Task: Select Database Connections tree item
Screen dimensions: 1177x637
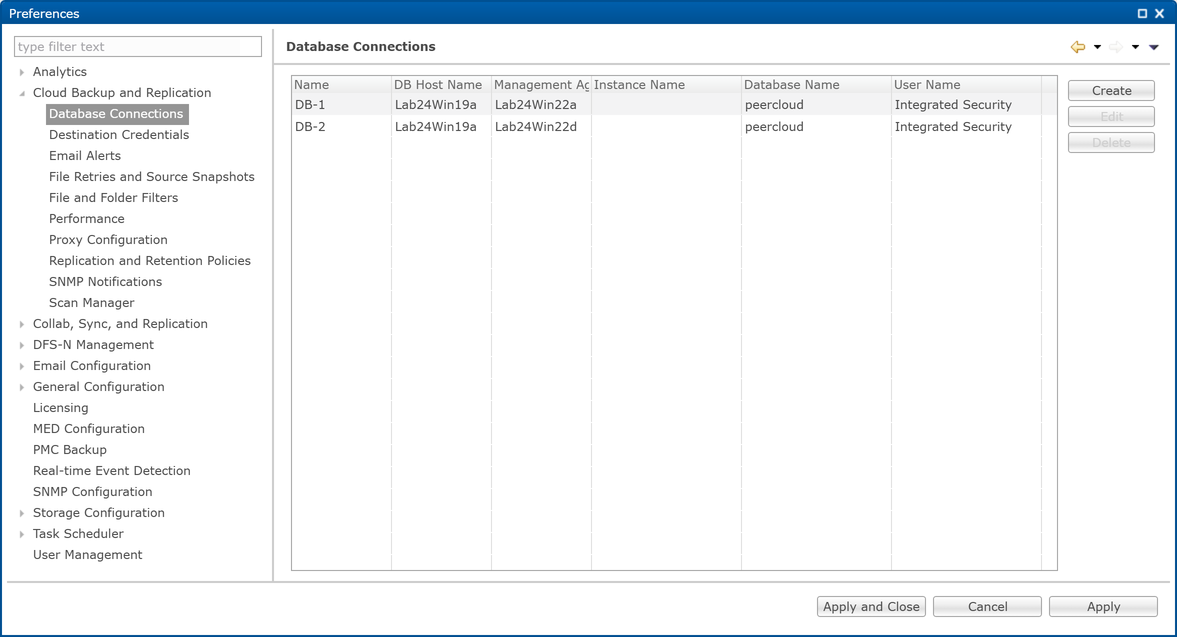Action: point(116,114)
